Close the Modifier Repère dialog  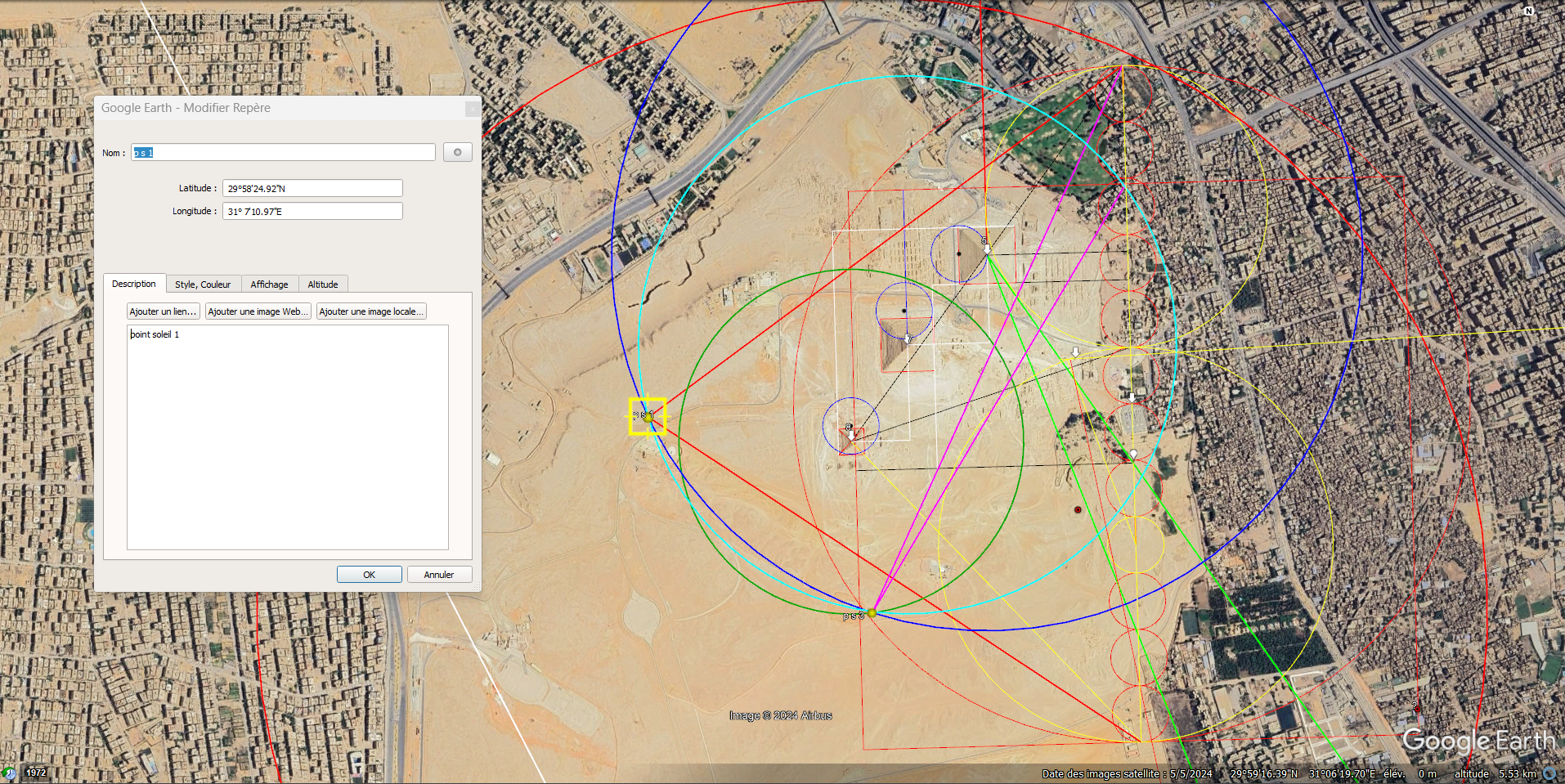pos(473,108)
